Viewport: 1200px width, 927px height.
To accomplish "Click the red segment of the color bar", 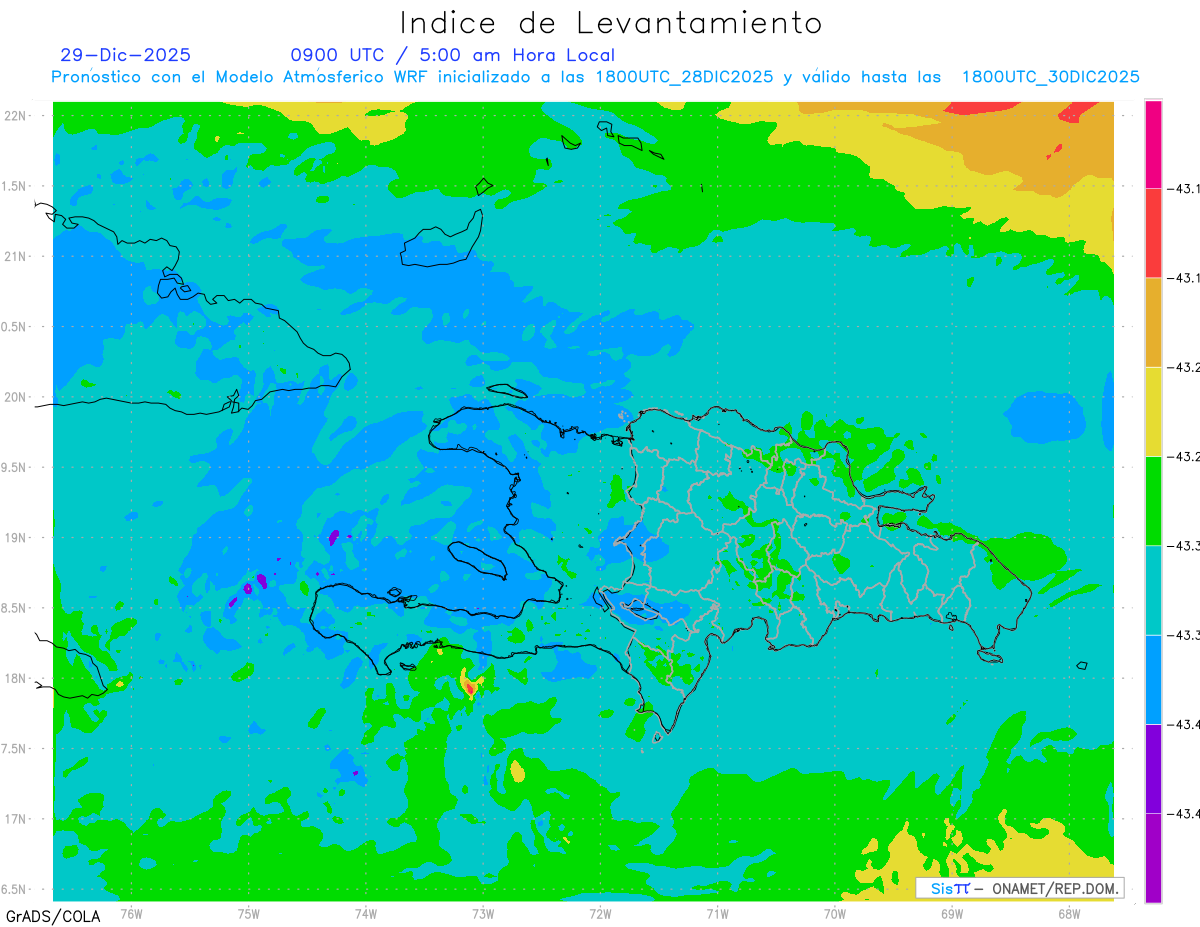I will tap(1153, 233).
